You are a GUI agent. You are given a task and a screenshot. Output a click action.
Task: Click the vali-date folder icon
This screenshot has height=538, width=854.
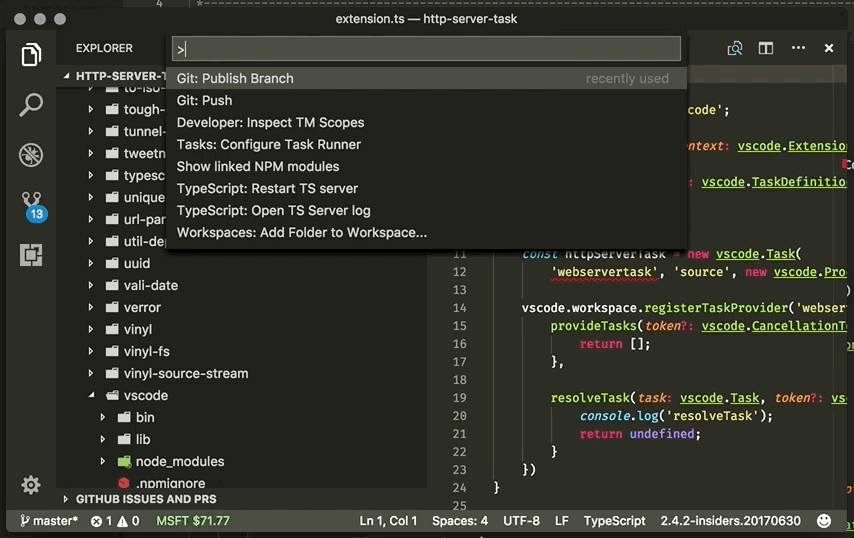[112, 285]
